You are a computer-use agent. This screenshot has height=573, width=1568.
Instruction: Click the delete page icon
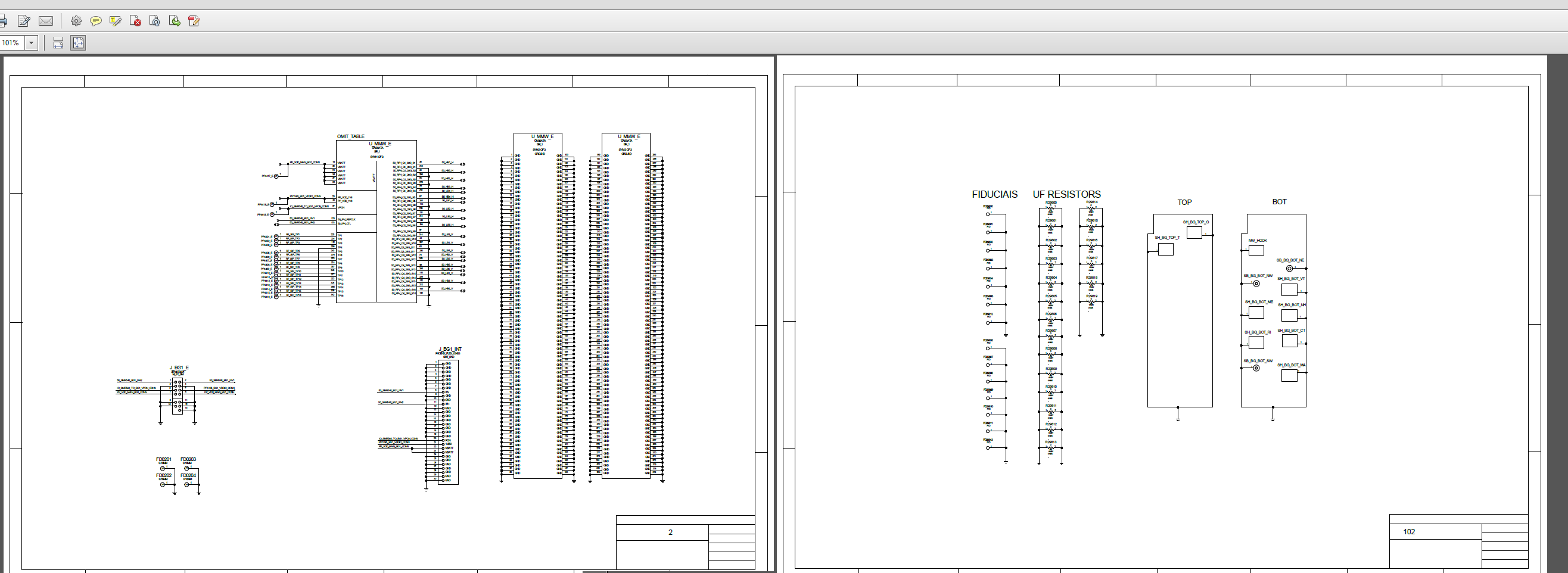point(136,21)
